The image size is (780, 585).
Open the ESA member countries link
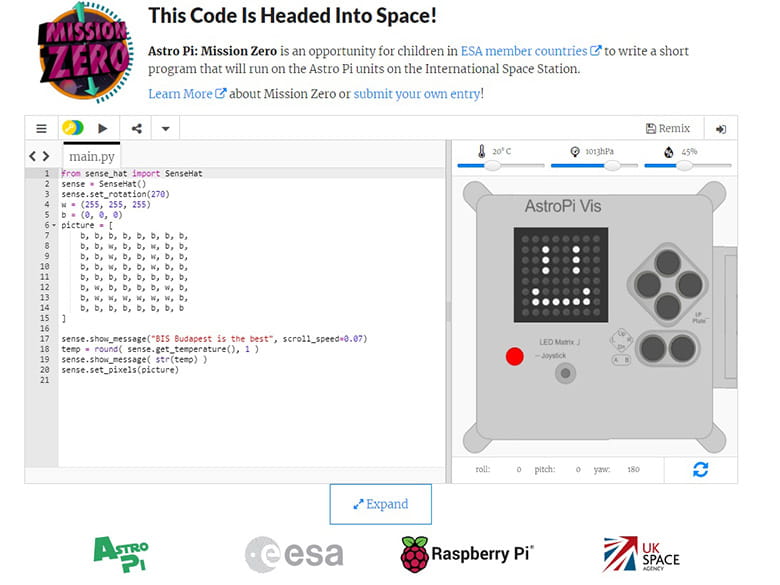point(531,51)
